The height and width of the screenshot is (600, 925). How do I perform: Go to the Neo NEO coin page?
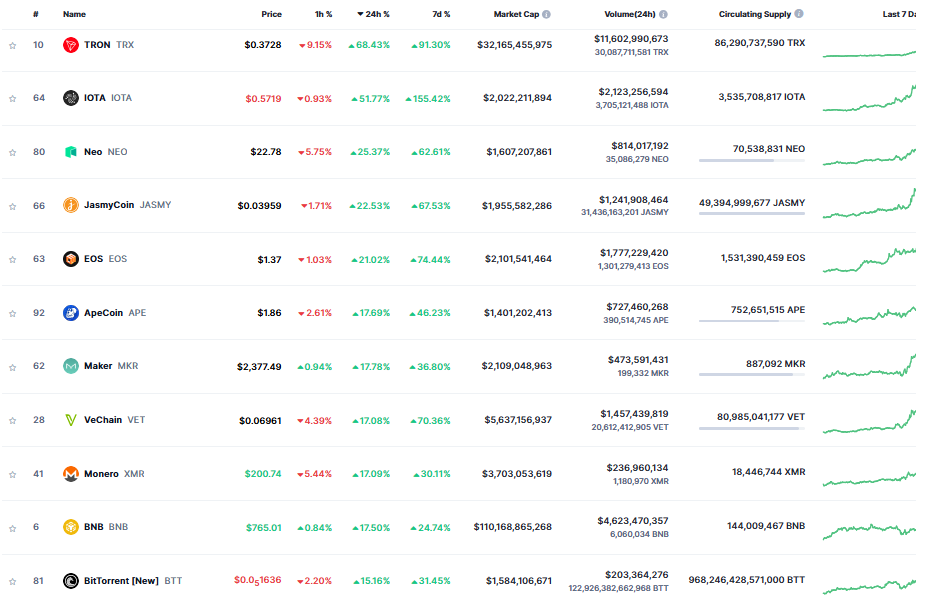pos(106,152)
